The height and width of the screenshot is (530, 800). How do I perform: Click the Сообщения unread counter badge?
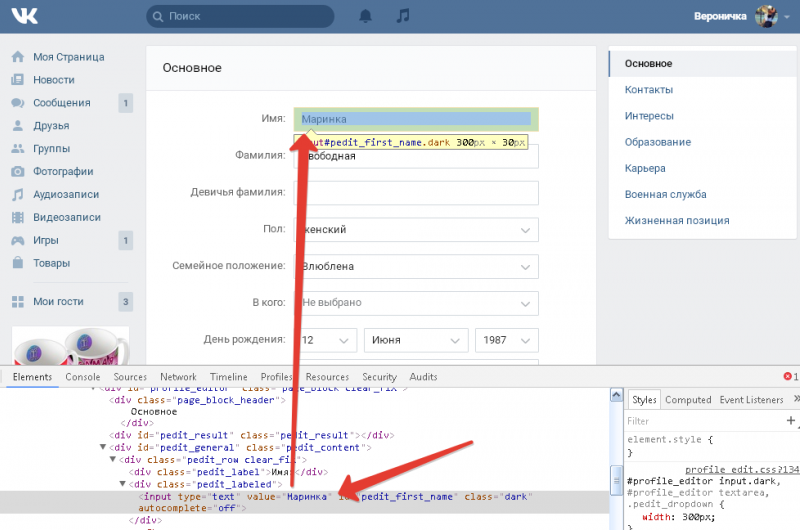click(x=126, y=103)
